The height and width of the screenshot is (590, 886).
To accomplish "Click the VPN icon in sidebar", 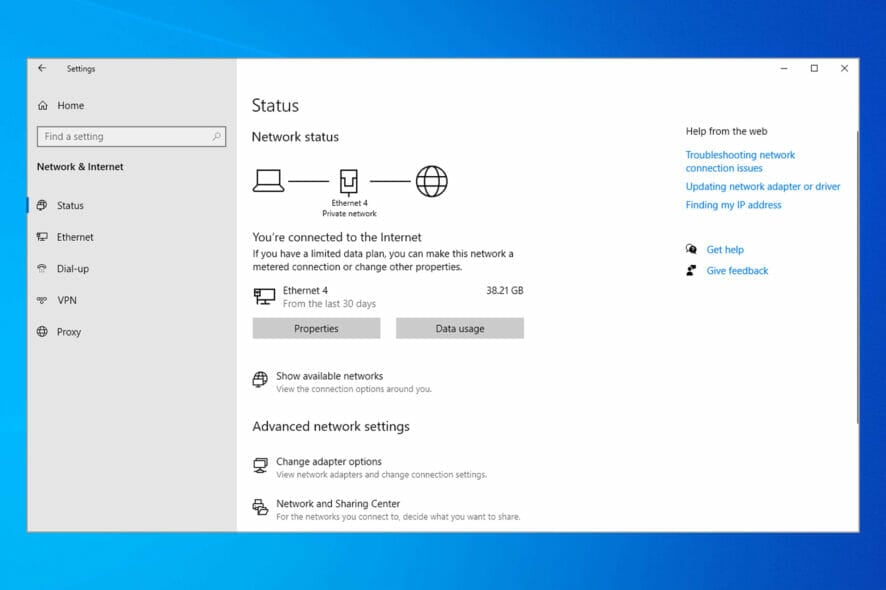I will coord(42,300).
